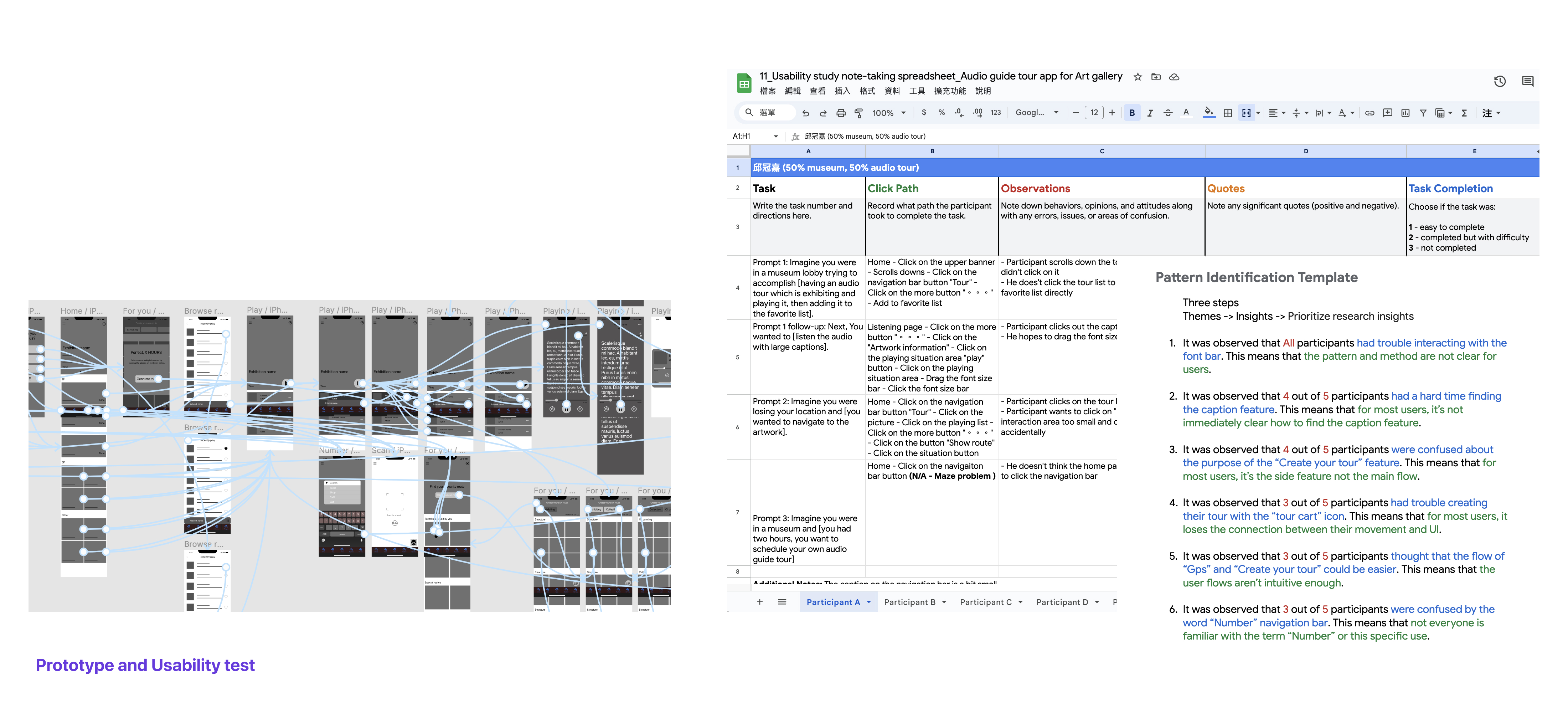Star the spreadsheet document
The width and height of the screenshot is (1568, 713).
tap(1137, 77)
